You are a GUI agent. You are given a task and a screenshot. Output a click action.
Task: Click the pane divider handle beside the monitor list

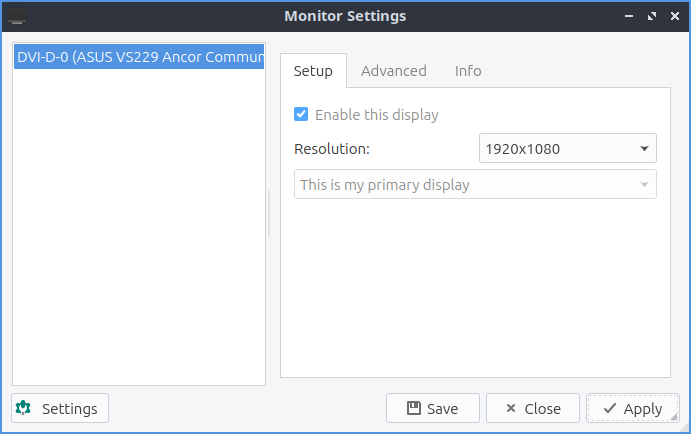269,214
